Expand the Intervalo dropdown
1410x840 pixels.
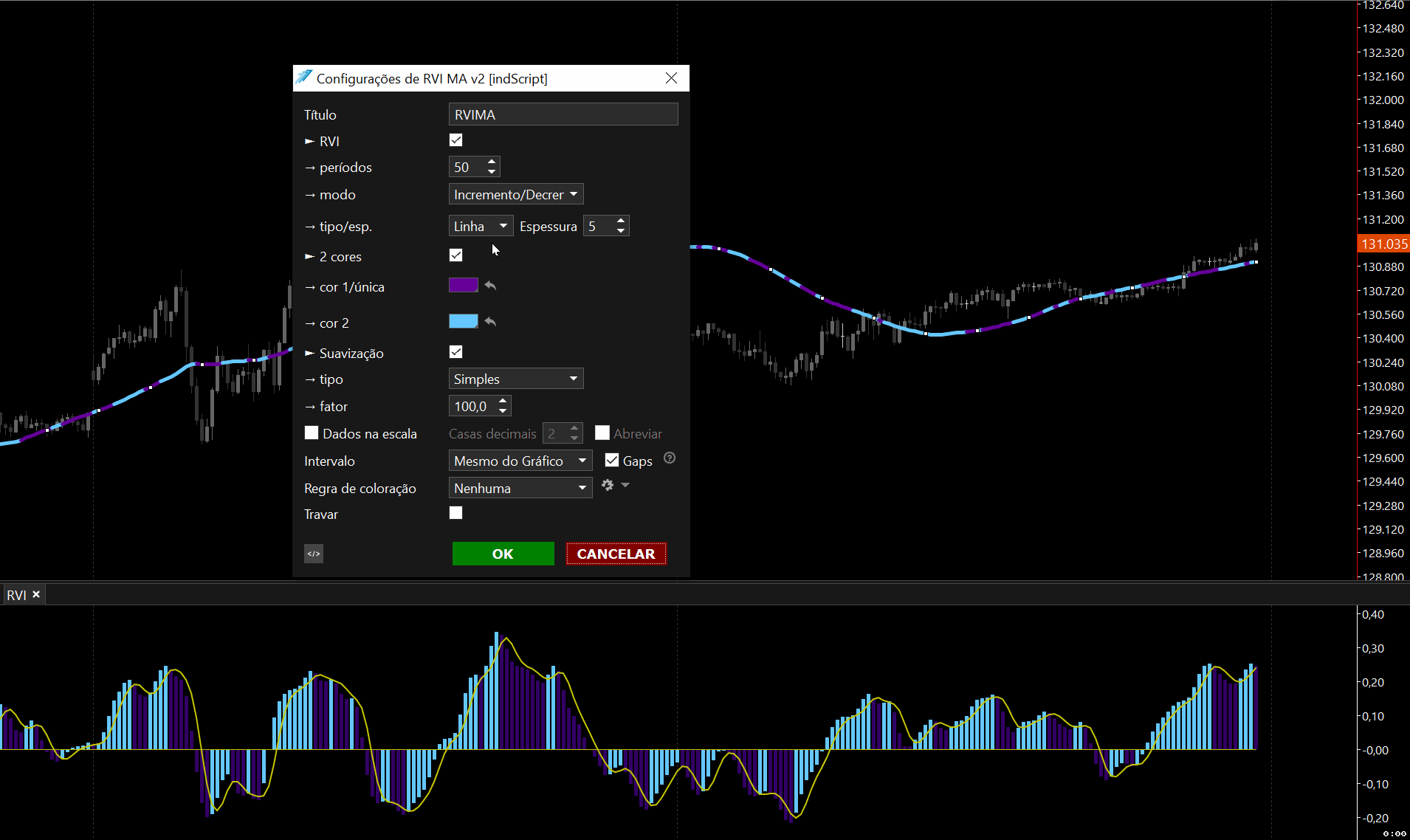coord(520,461)
